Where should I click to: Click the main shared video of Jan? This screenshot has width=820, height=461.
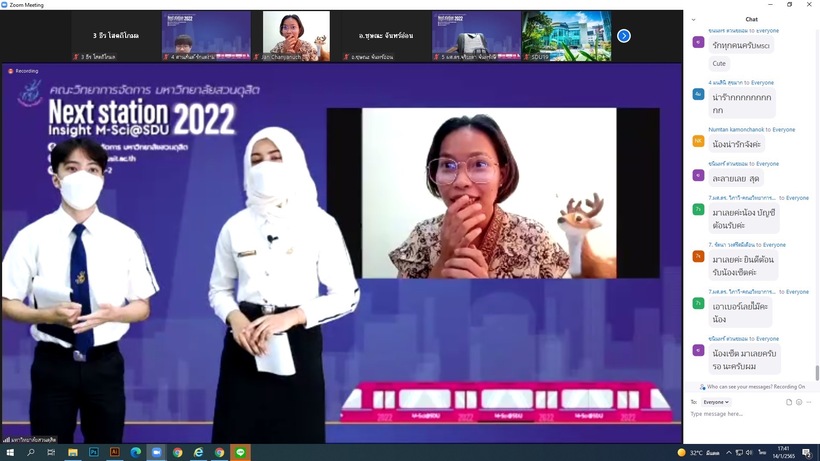click(489, 193)
